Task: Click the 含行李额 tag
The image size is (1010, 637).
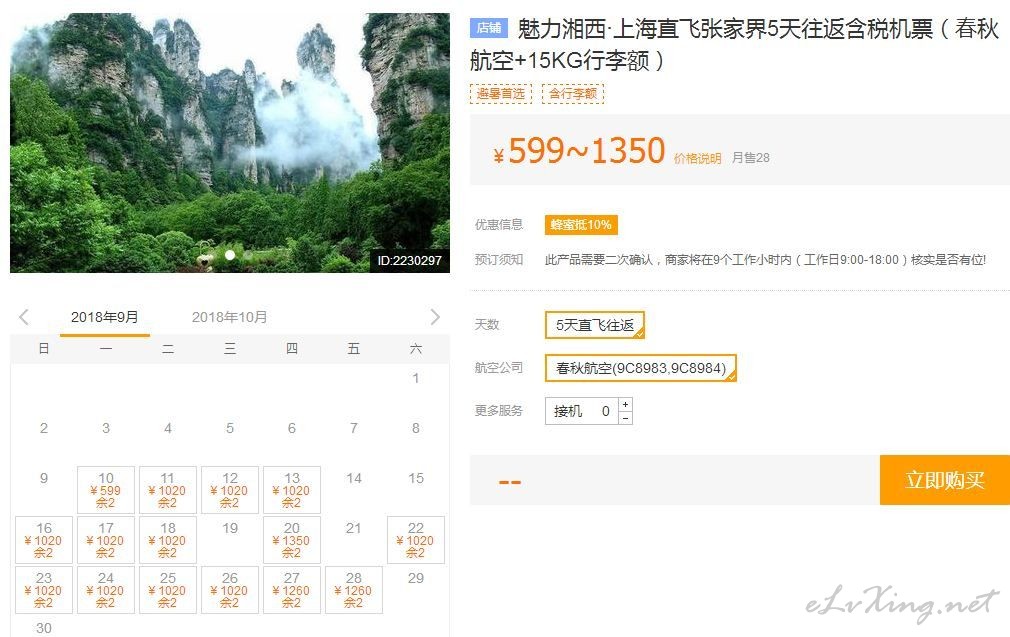Action: coord(573,93)
